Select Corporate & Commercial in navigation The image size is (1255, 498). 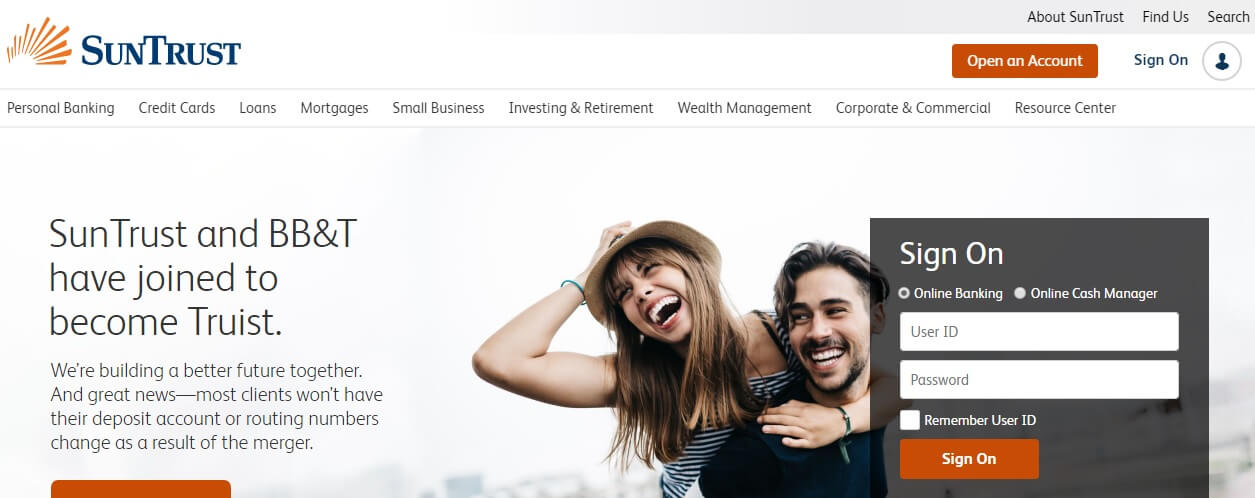tap(913, 108)
